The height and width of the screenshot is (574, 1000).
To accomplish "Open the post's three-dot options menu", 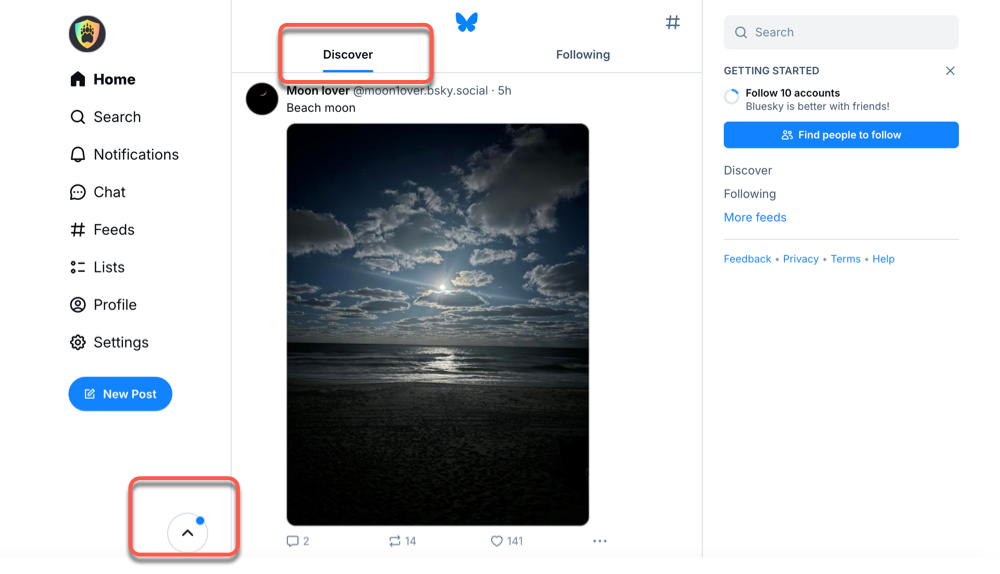I will pos(599,541).
